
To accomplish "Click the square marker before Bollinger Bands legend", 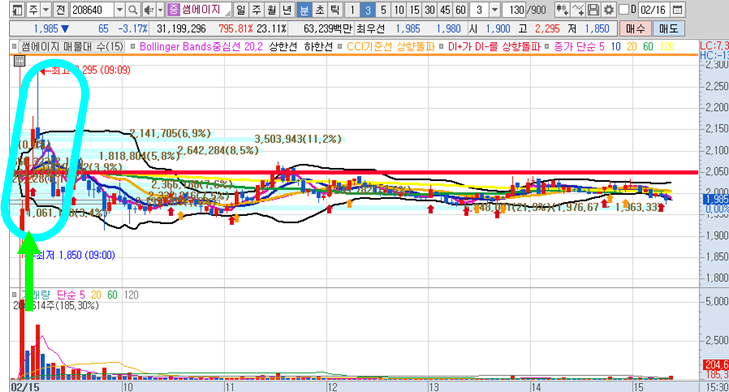I will pos(133,47).
